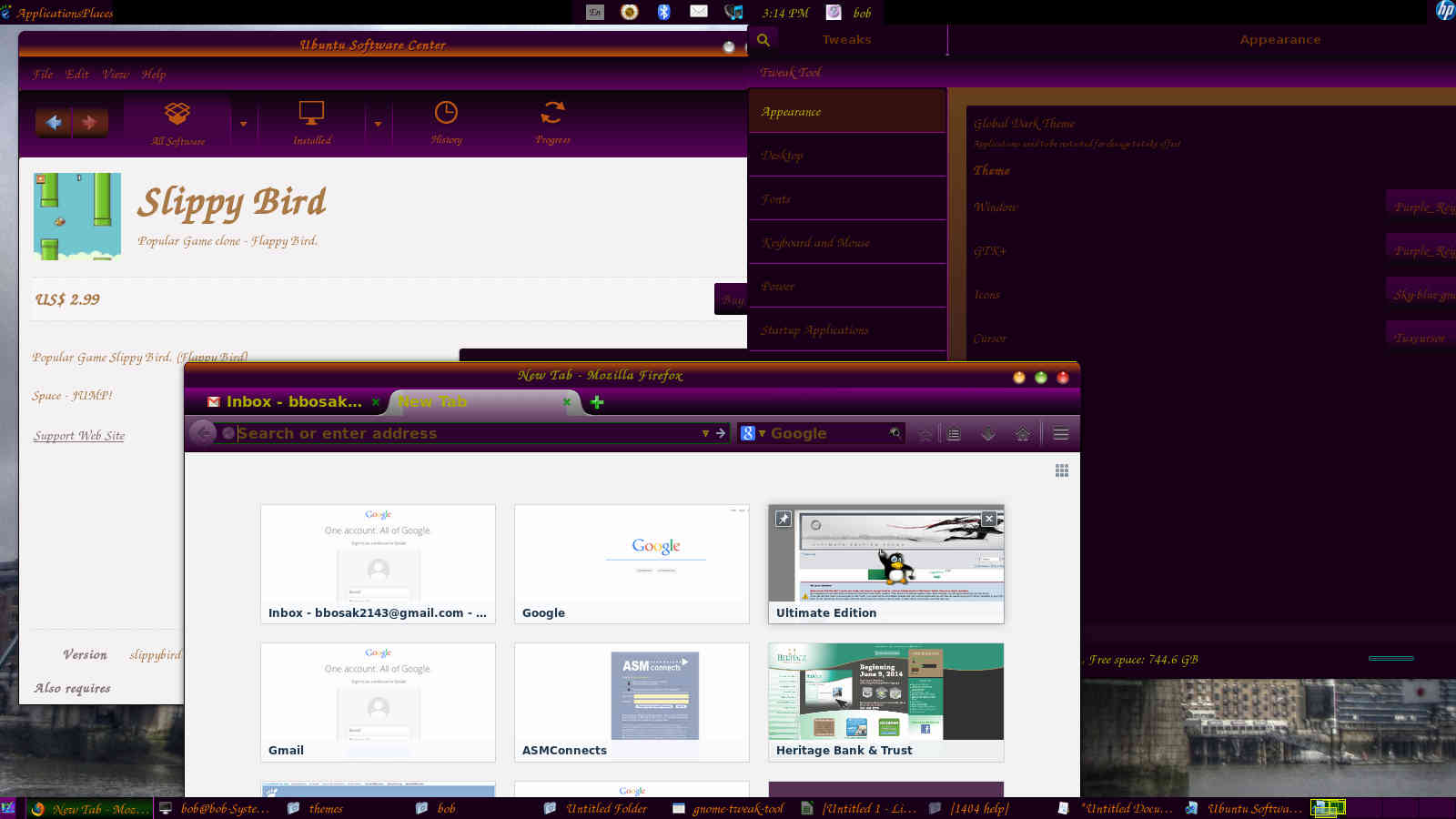This screenshot has width=1456, height=819.
Task: Click the Go arrow in address bar
Action: [x=721, y=433]
